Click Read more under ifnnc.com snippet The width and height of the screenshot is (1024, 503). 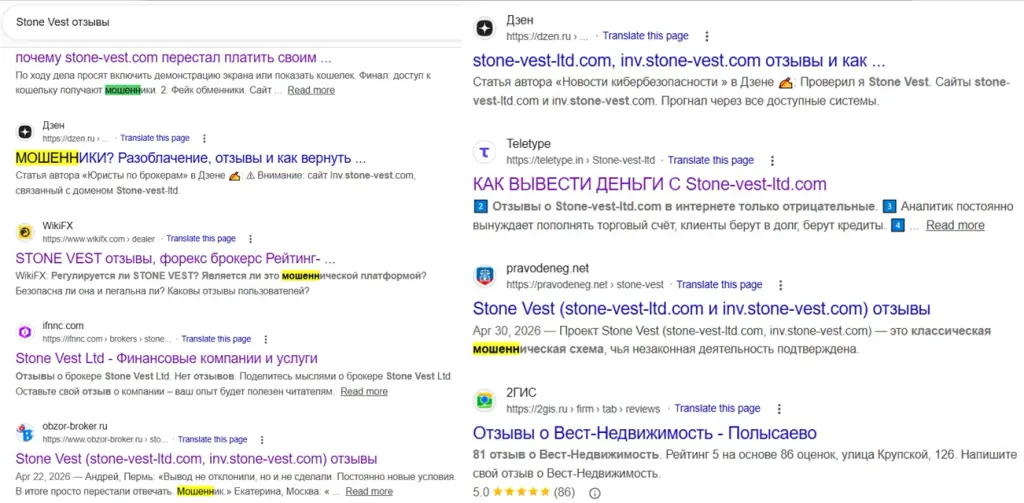[x=364, y=391]
